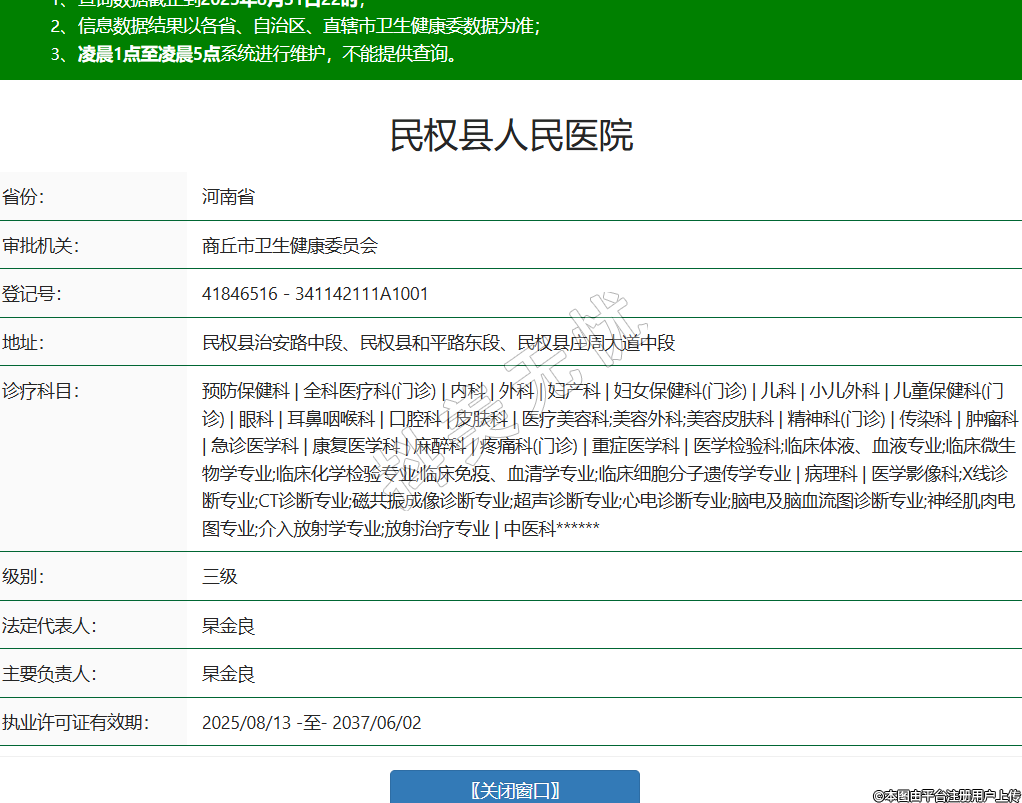This screenshot has height=803, width=1022.
Task: Select the 审批机关 field label
Action: click(x=40, y=246)
